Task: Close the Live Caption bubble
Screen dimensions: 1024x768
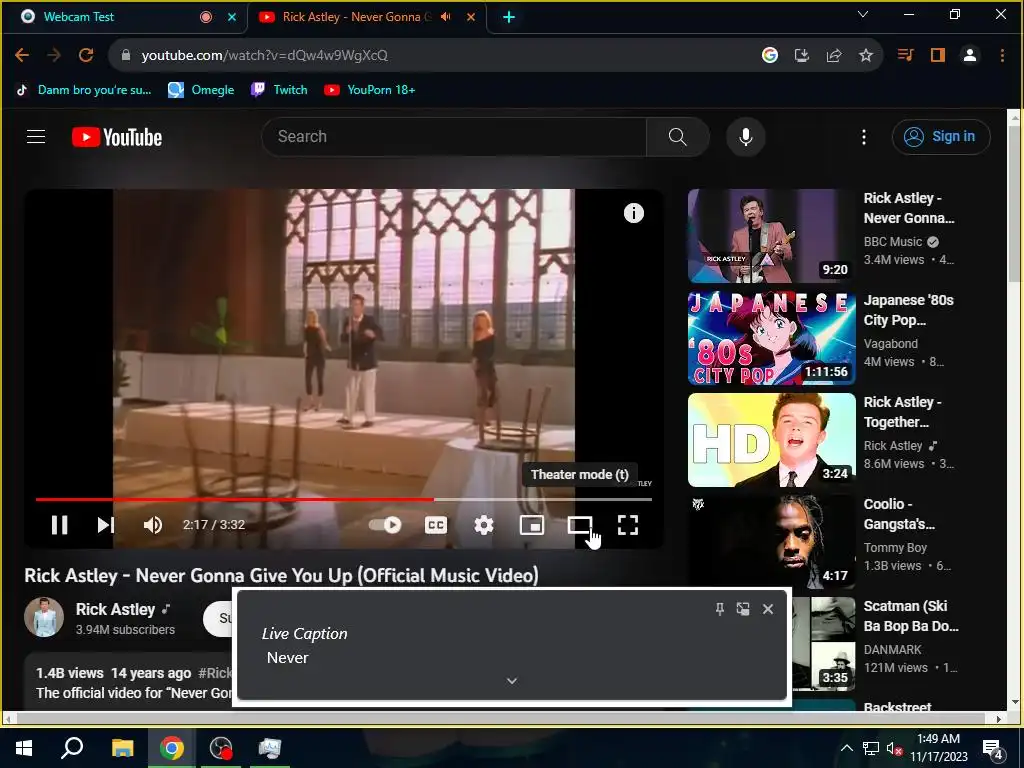Action: [x=768, y=609]
